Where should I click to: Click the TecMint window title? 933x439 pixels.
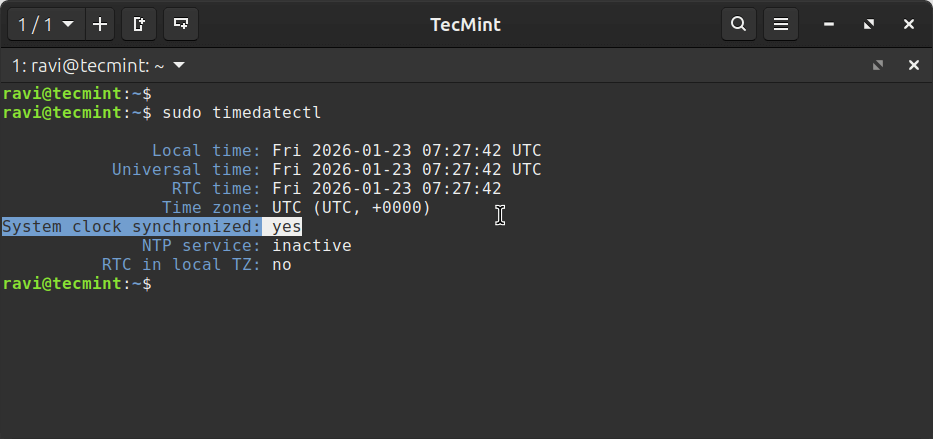click(465, 24)
